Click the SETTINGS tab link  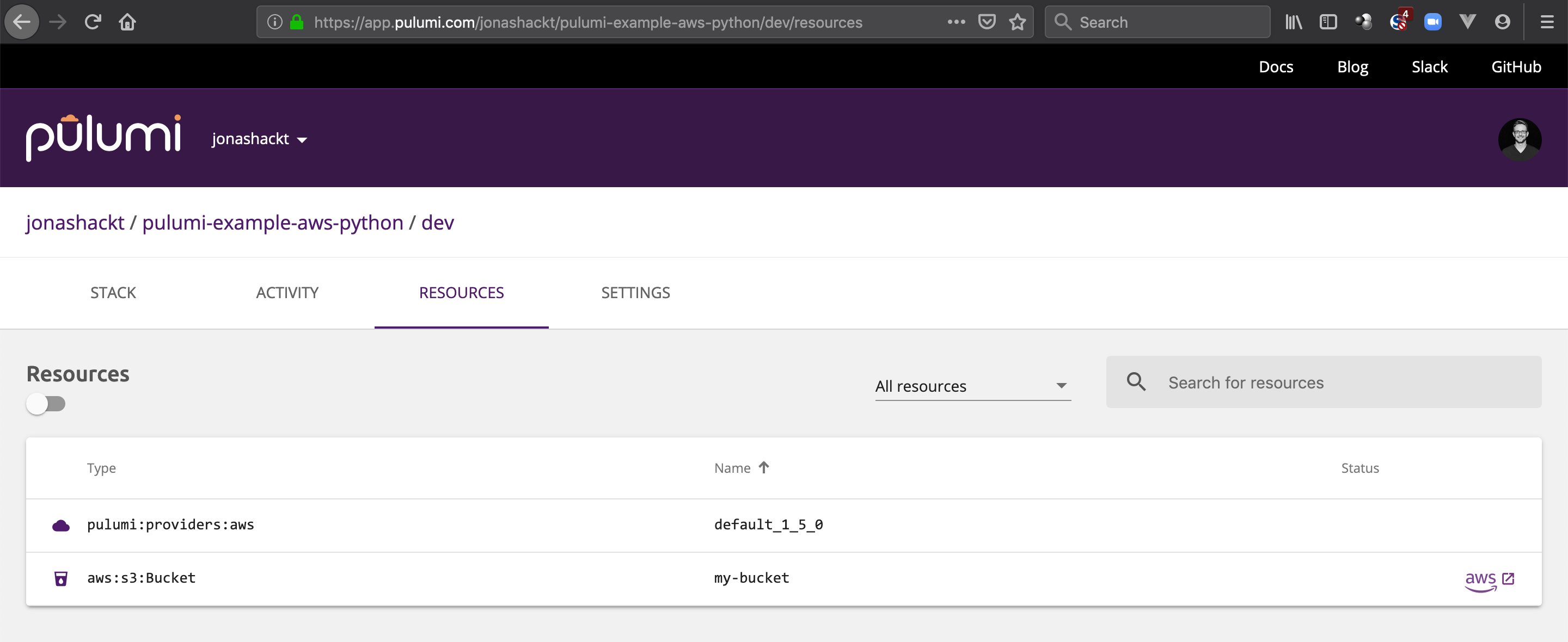(x=635, y=292)
